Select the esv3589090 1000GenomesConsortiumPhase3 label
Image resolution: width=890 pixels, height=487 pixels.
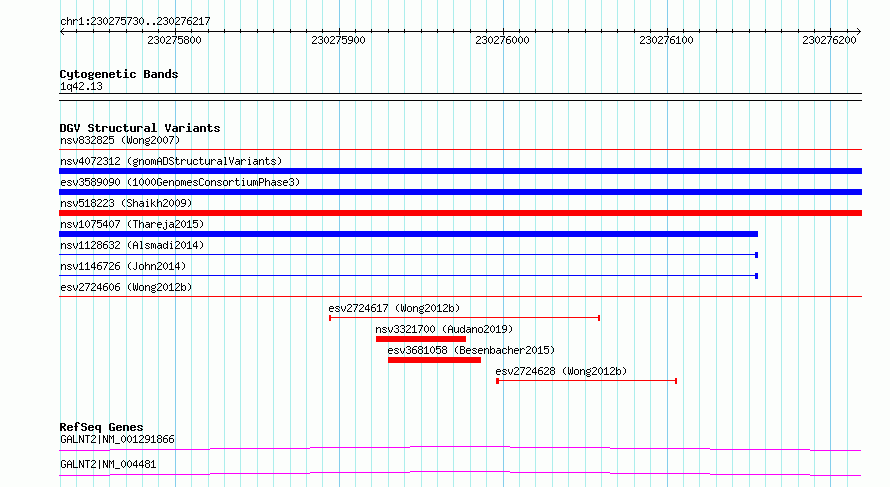[180, 182]
